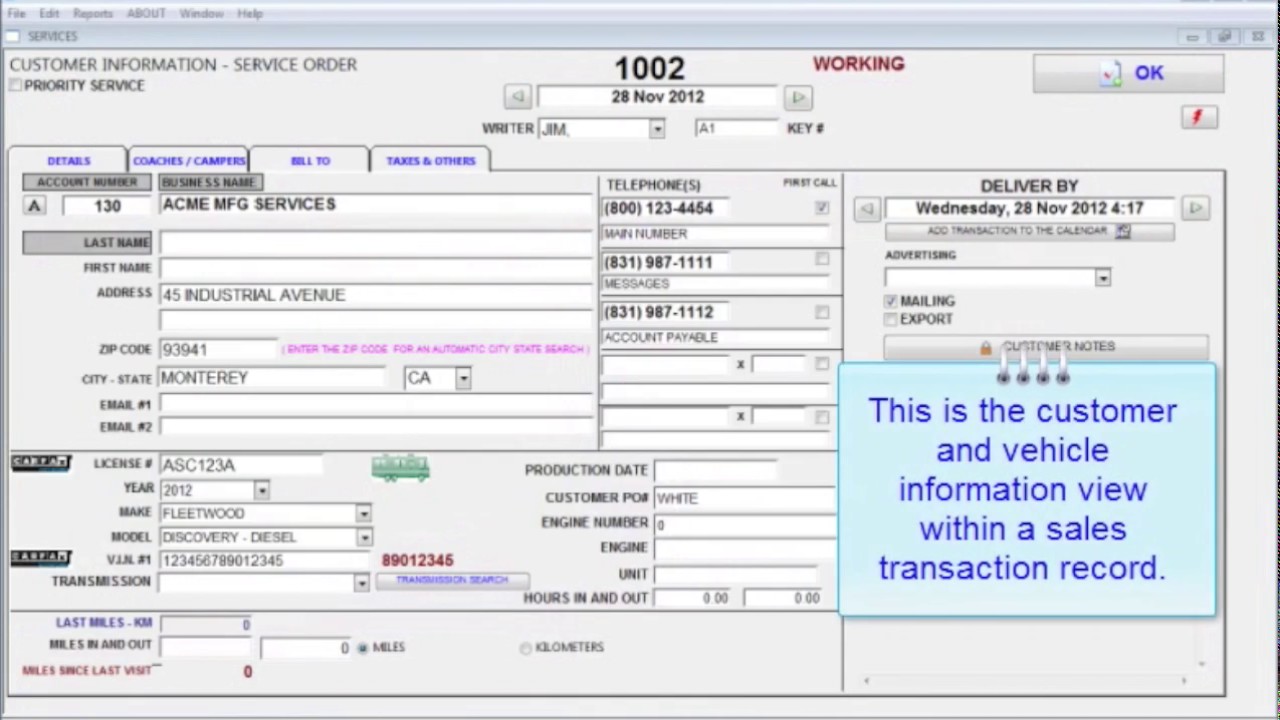The height and width of the screenshot is (720, 1280).
Task: Switch to the Taxes & Others tab
Action: pyautogui.click(x=431, y=160)
